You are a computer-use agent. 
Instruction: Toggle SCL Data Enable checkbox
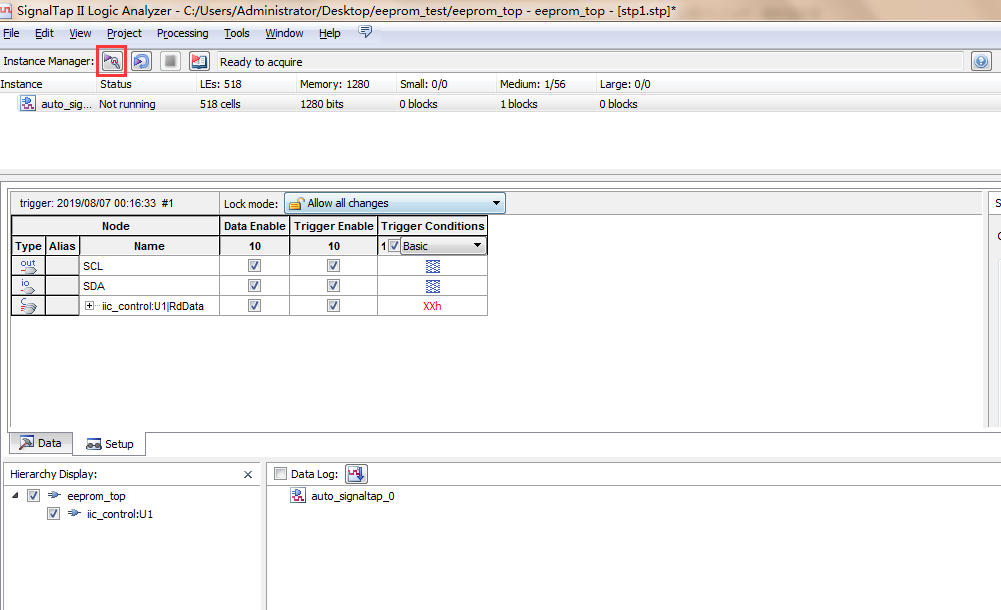[254, 265]
